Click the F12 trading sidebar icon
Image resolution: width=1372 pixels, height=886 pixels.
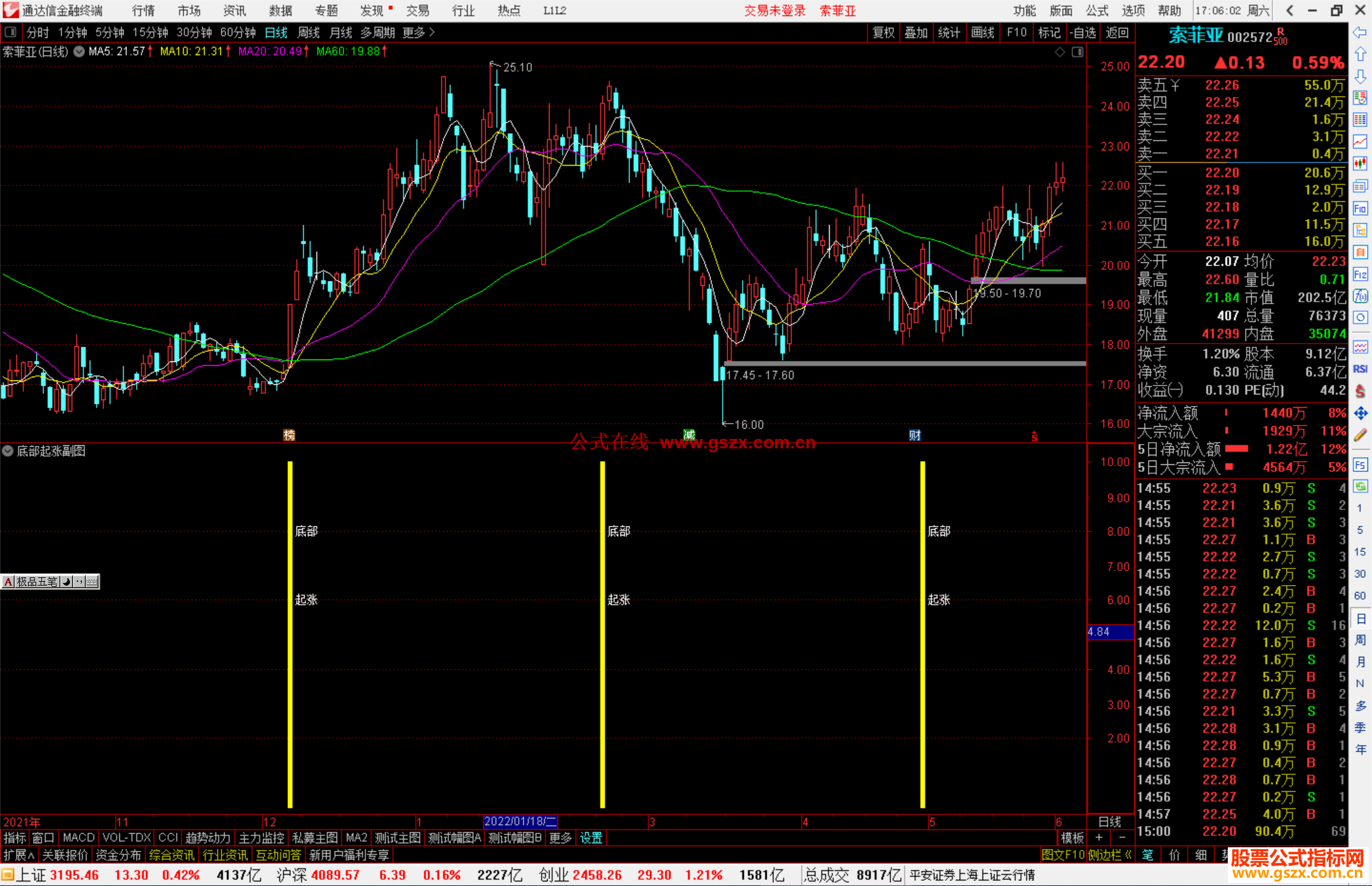[x=1360, y=274]
